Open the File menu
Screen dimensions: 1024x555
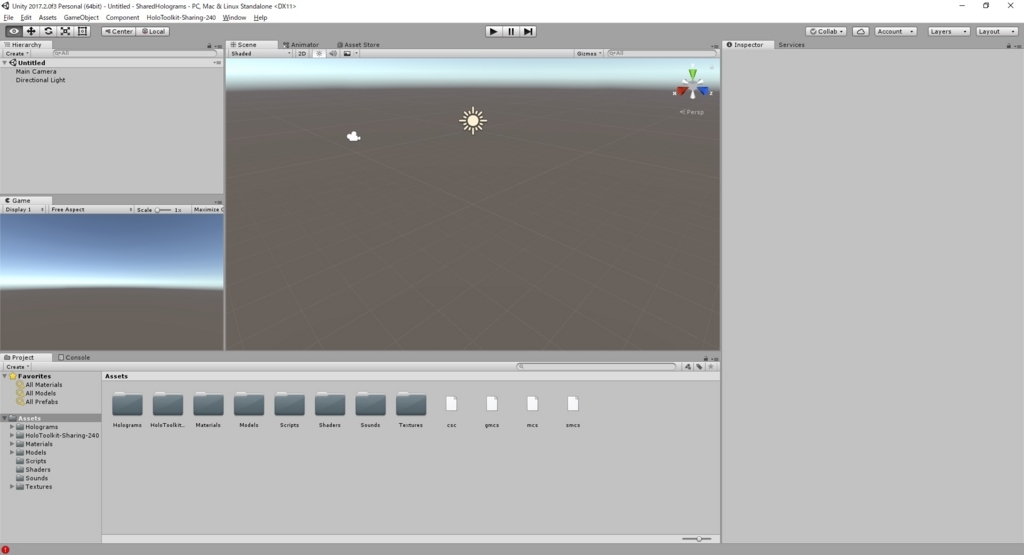point(8,18)
